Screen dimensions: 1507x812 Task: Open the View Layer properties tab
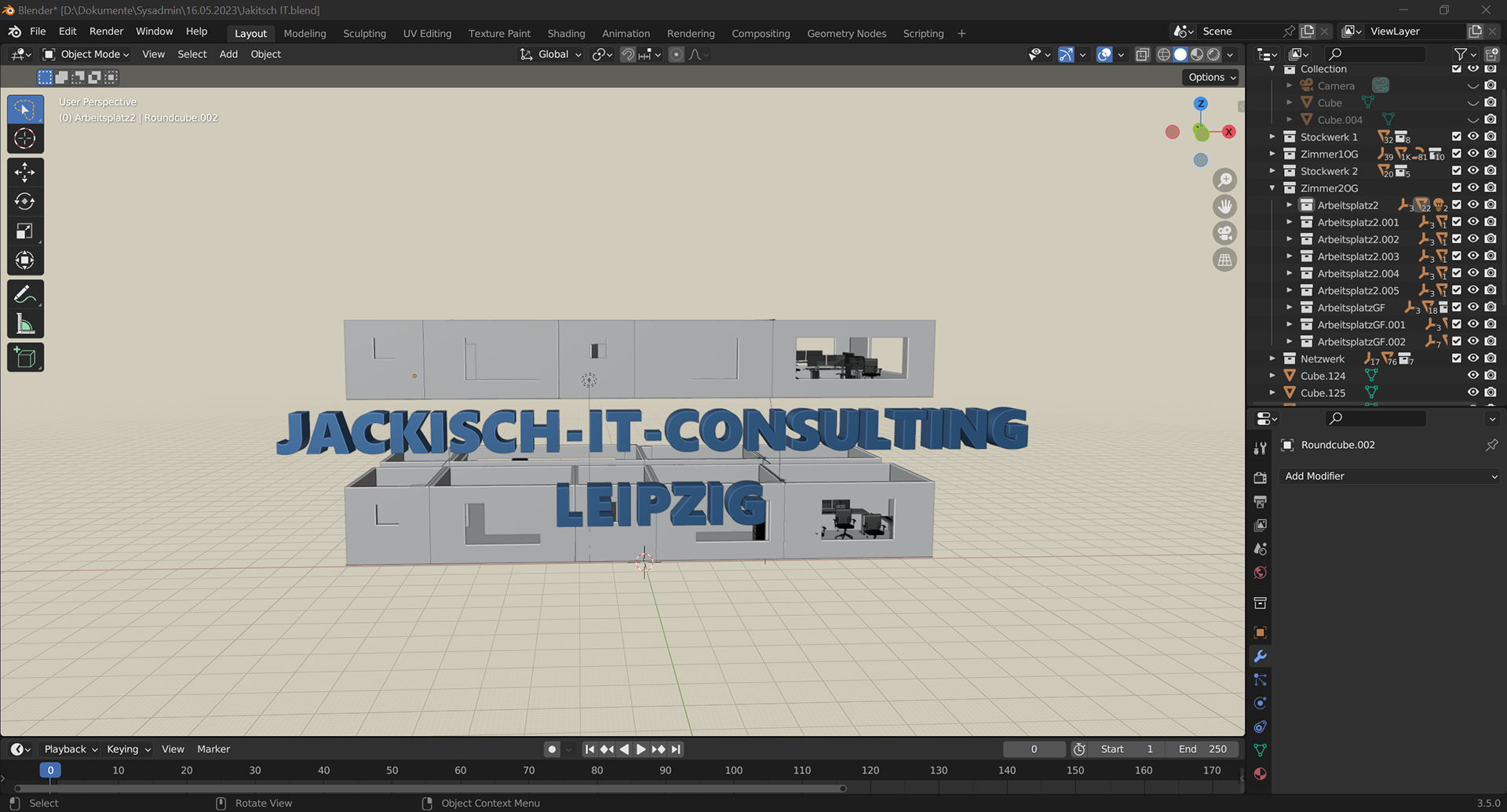(1261, 525)
